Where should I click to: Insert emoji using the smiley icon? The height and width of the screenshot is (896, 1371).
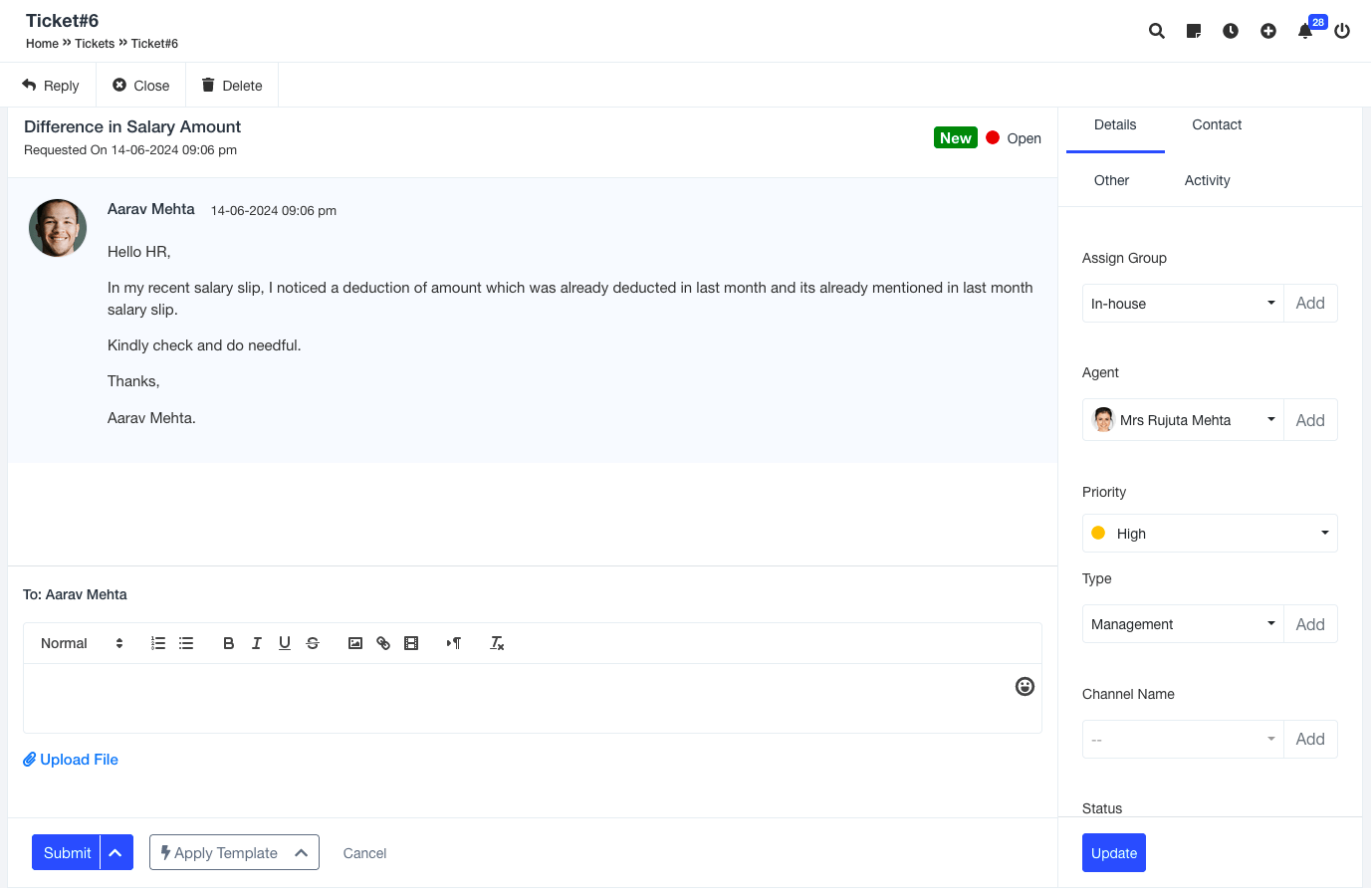click(1025, 686)
